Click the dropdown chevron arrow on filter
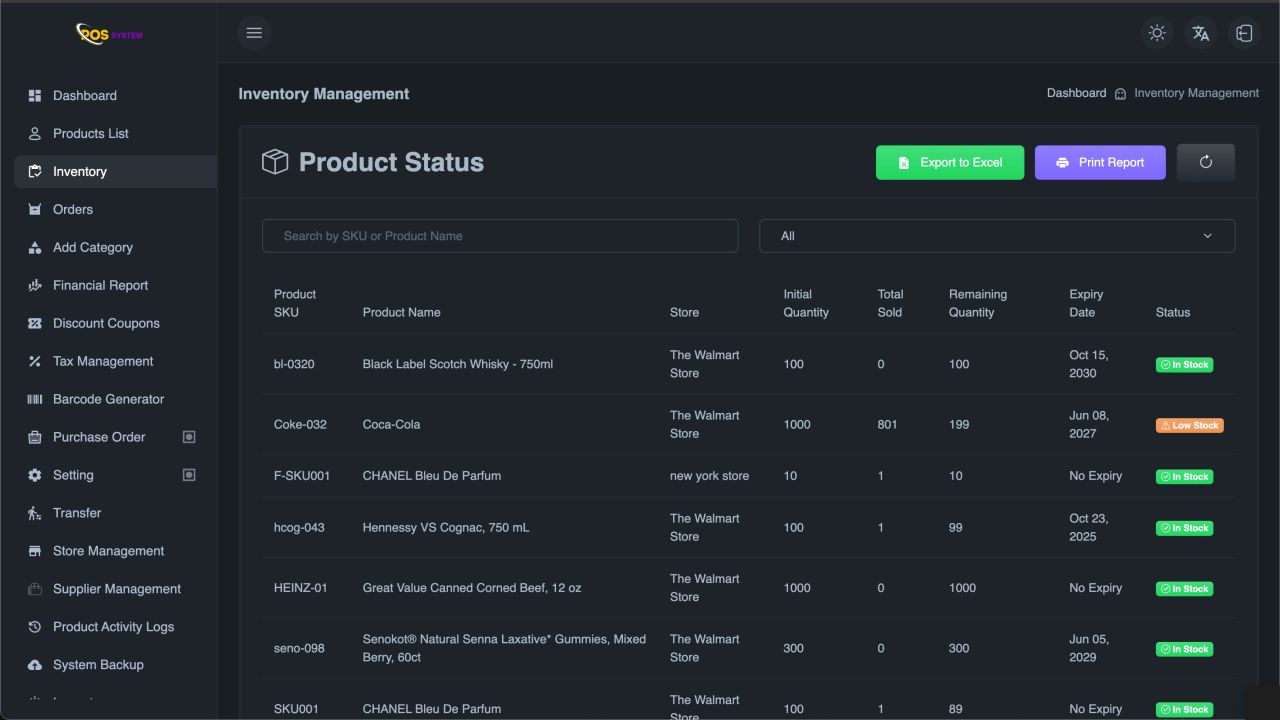This screenshot has height=720, width=1280. tap(1207, 236)
